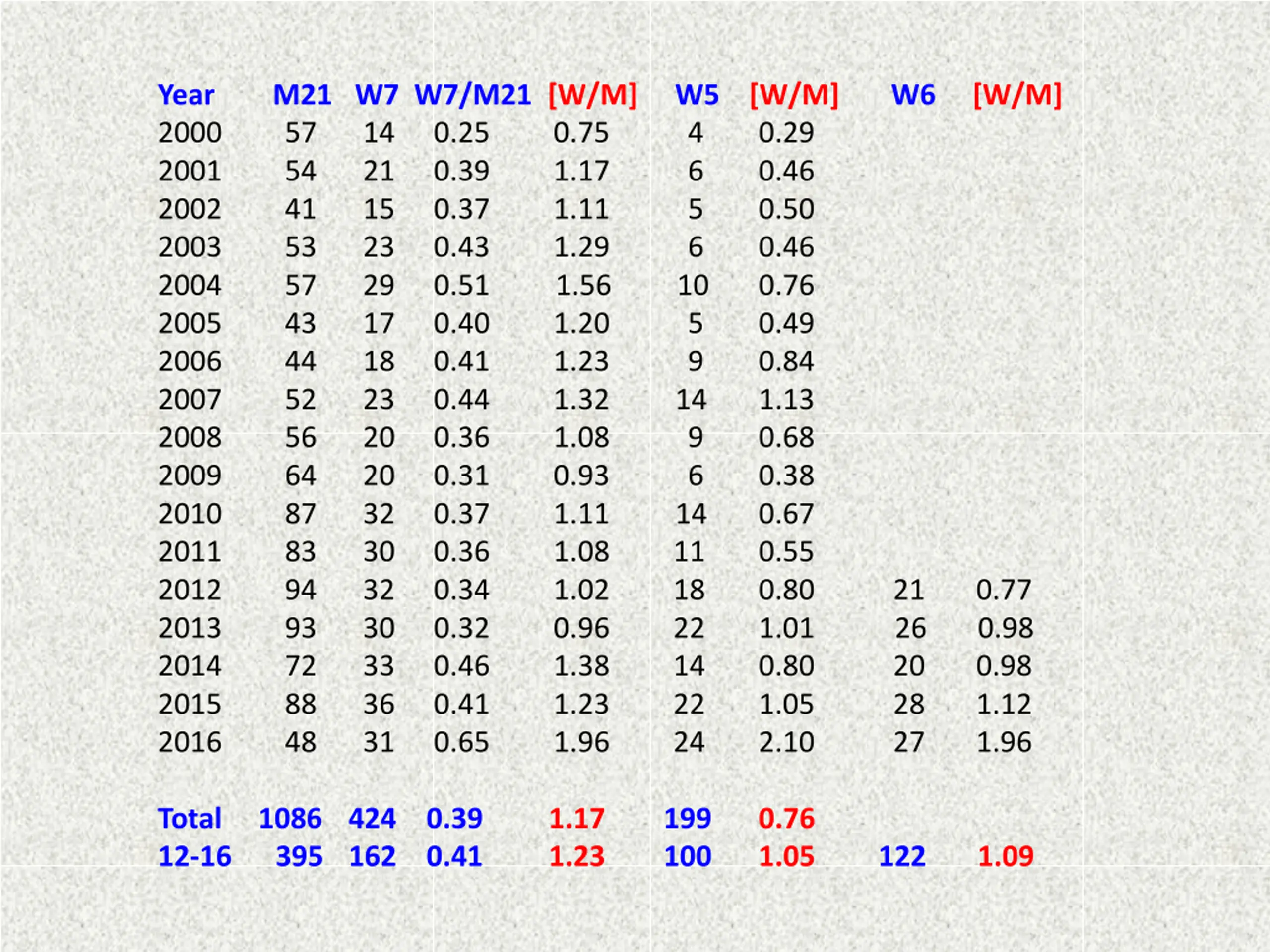The image size is (1270, 952).
Task: Select year '2003' row label
Action: [x=190, y=247]
